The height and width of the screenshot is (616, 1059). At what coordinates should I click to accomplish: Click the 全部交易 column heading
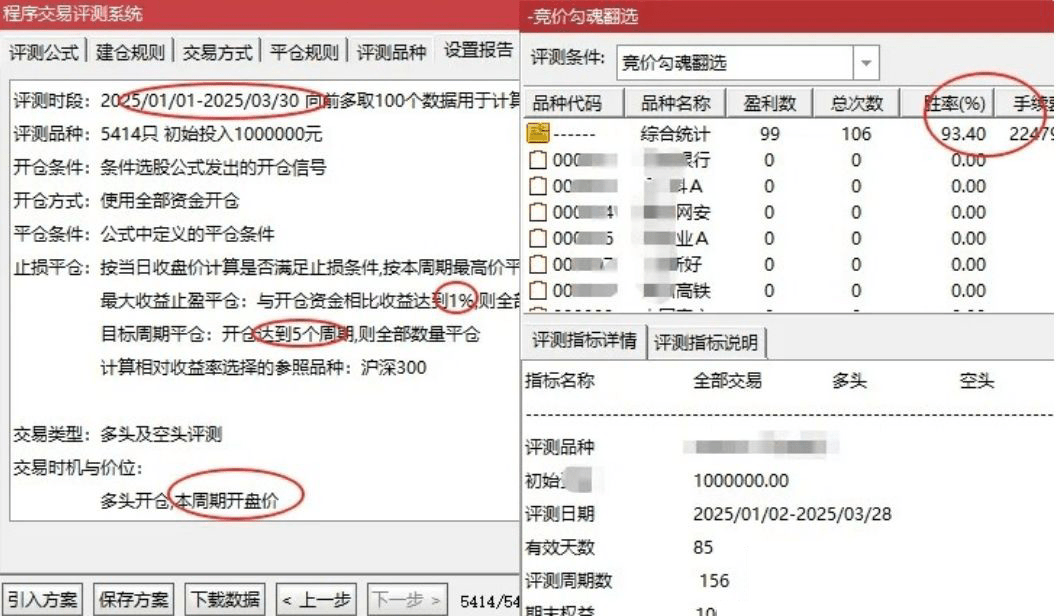tap(727, 380)
